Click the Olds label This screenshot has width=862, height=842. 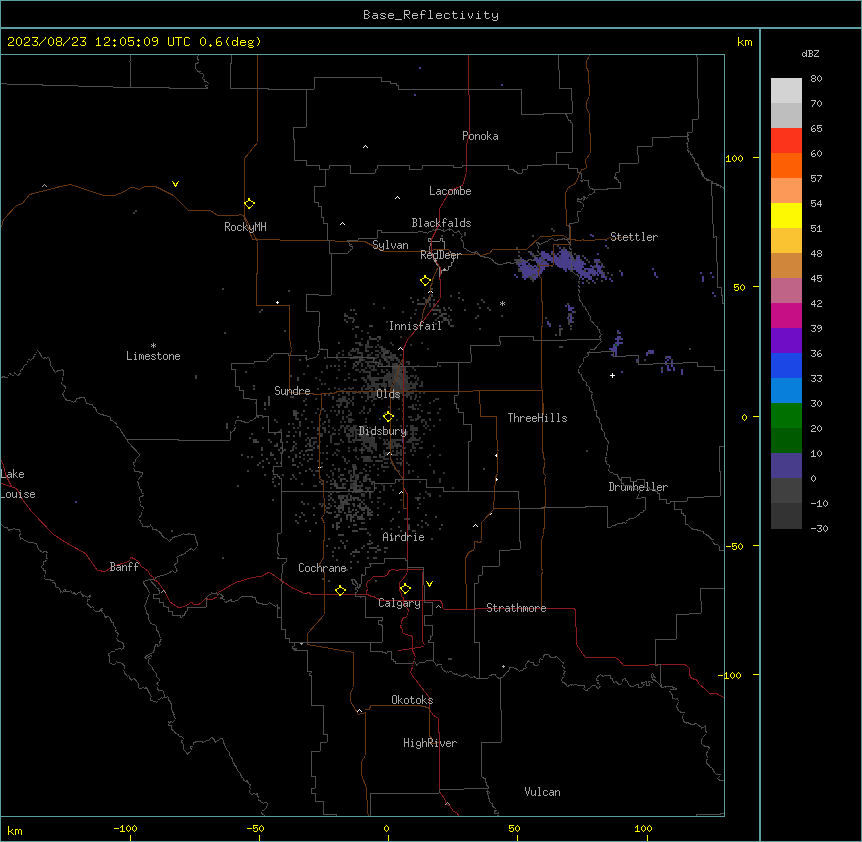(388, 394)
